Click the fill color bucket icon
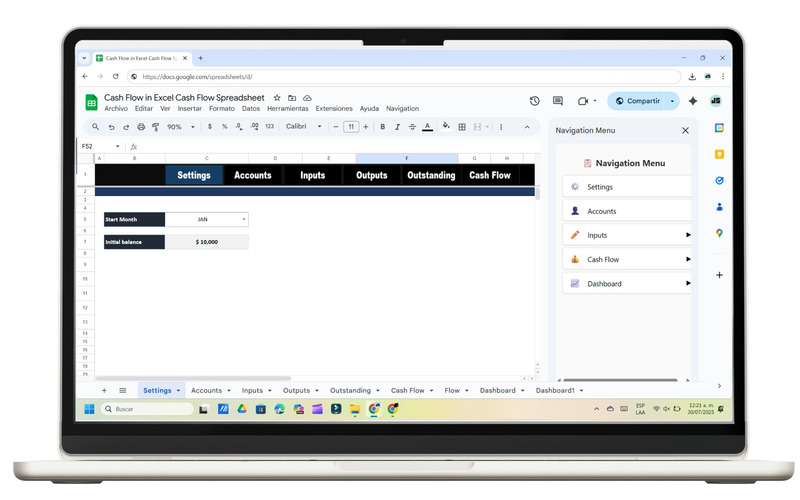The image size is (800, 500). (x=446, y=126)
